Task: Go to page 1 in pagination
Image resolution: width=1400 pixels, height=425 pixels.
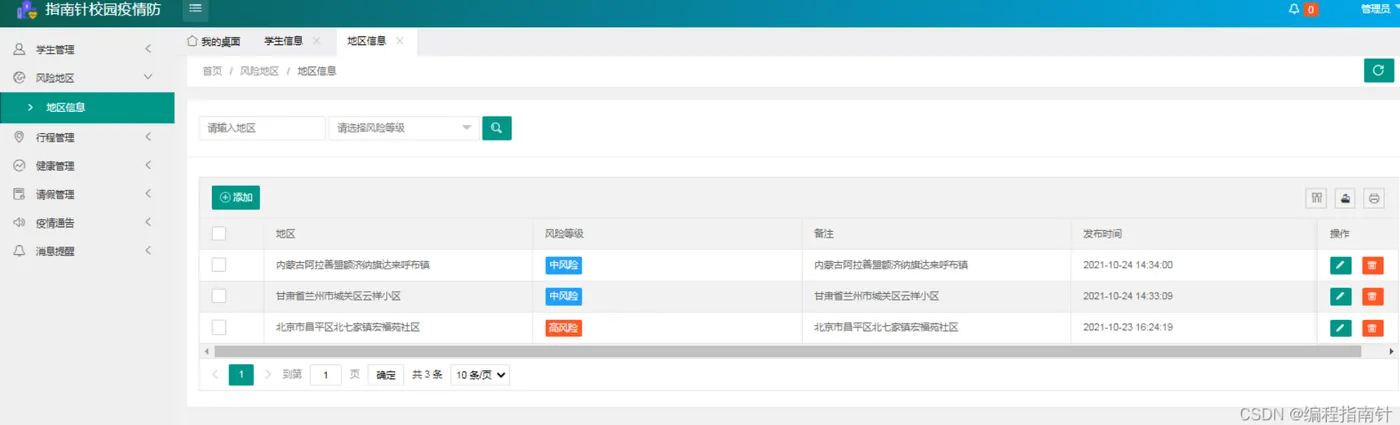Action: (241, 375)
